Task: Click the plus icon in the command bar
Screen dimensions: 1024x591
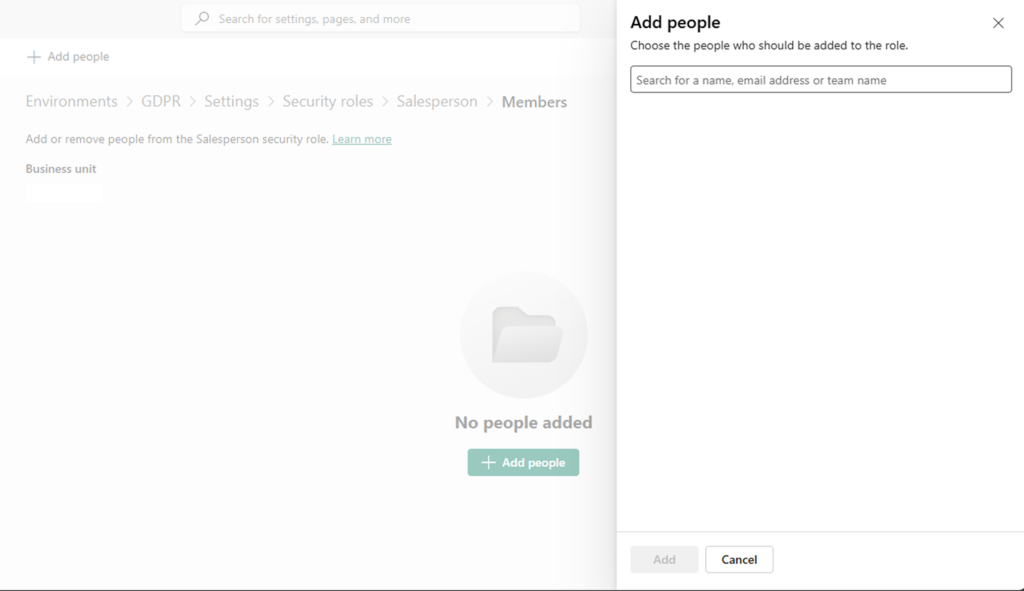Action: point(34,57)
